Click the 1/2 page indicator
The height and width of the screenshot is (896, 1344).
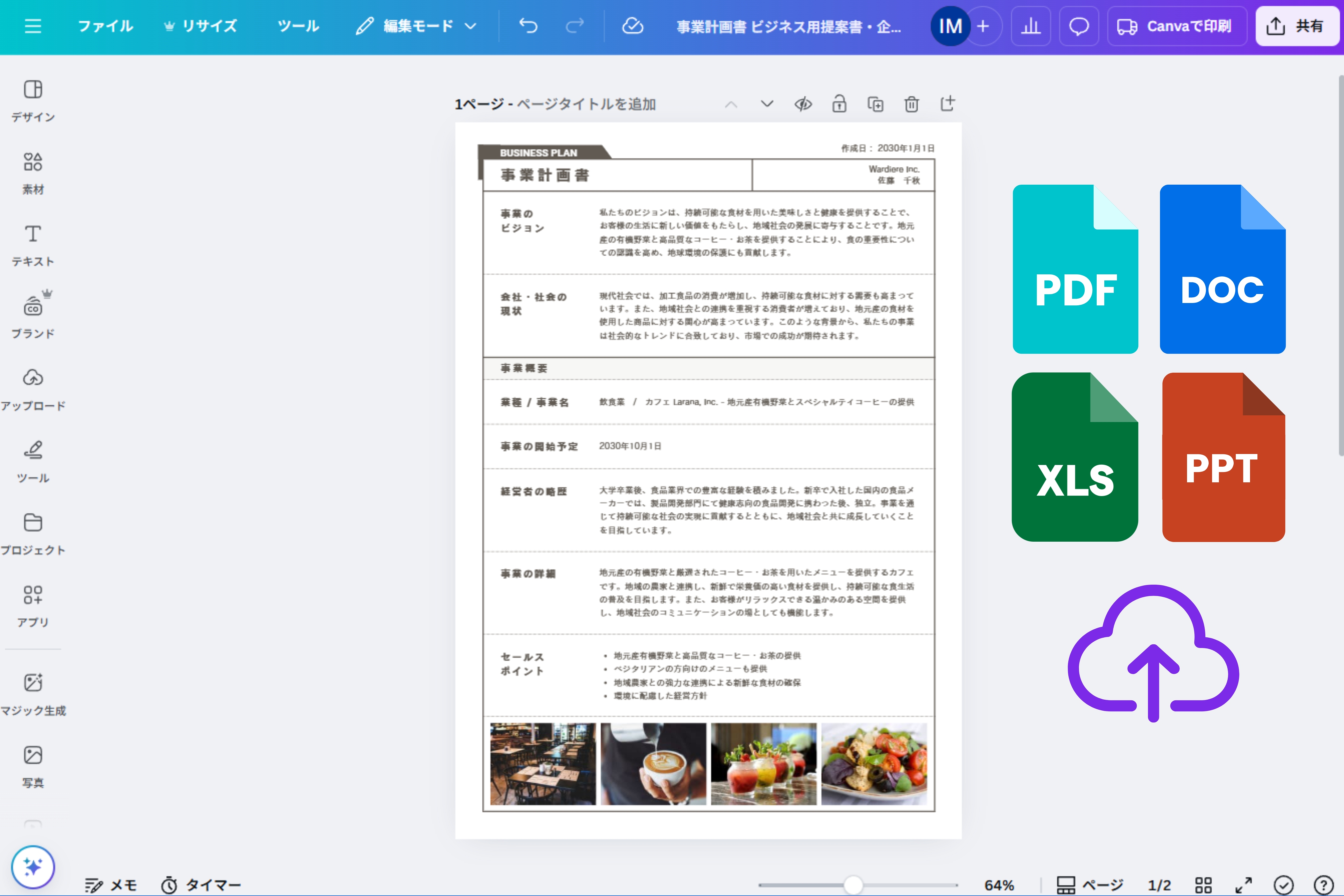(1159, 885)
